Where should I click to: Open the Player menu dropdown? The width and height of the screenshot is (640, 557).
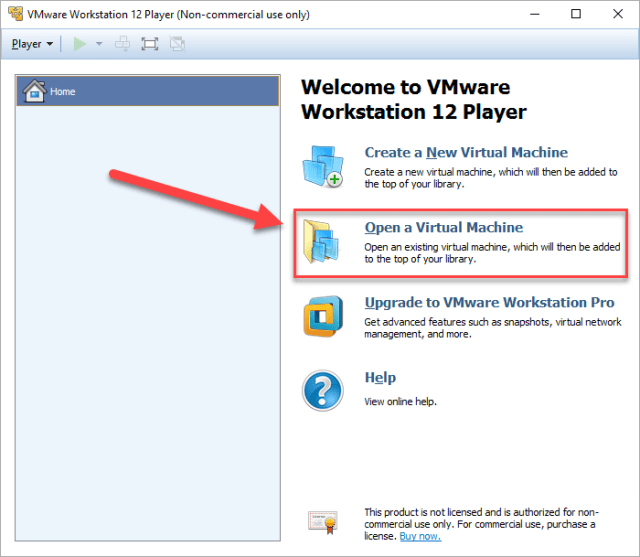[x=32, y=44]
